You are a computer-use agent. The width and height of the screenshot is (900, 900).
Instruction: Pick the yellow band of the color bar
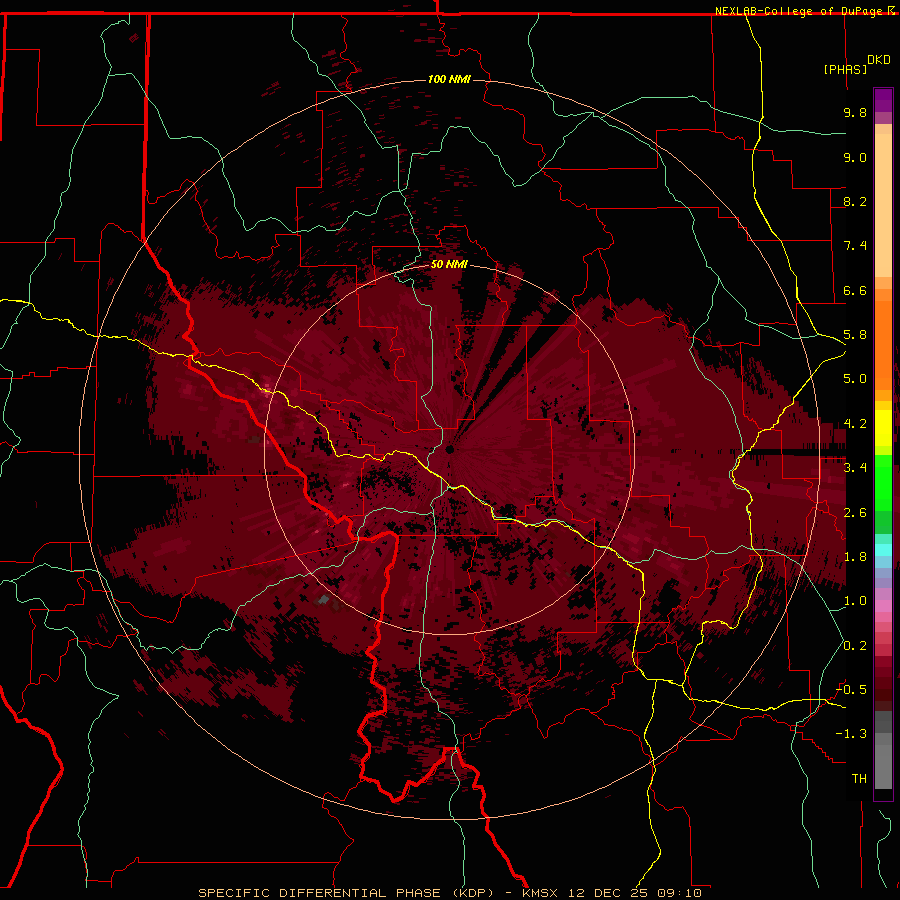click(x=883, y=428)
